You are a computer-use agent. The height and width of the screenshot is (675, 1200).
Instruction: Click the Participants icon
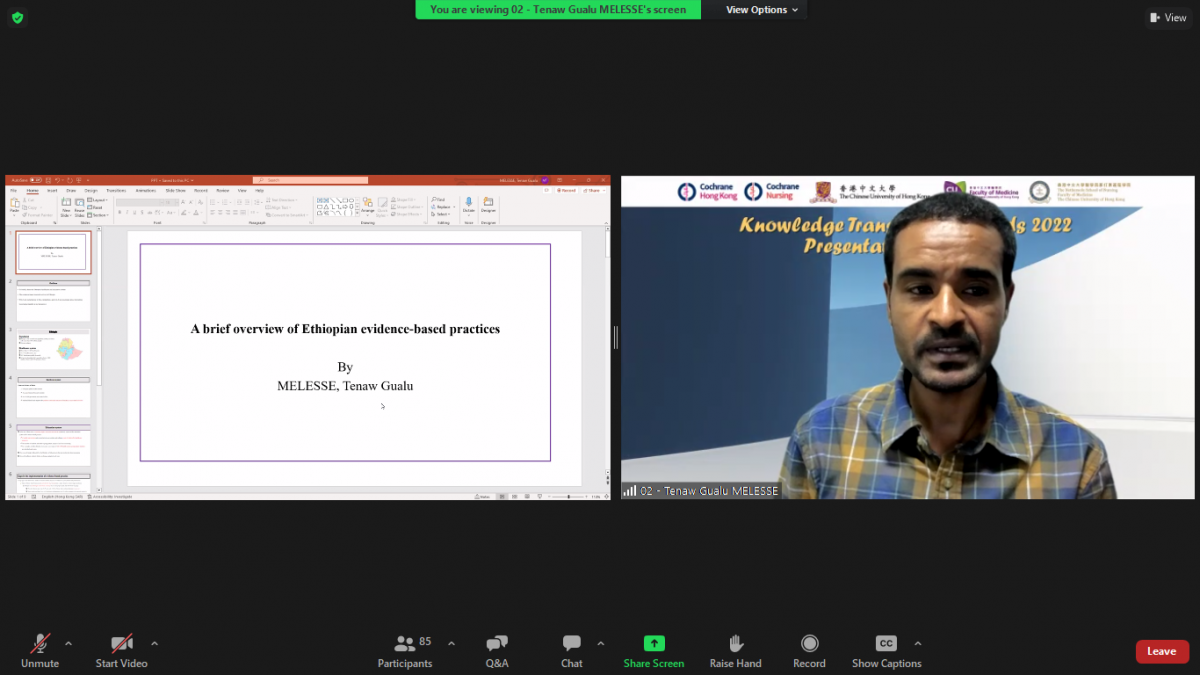click(x=405, y=644)
